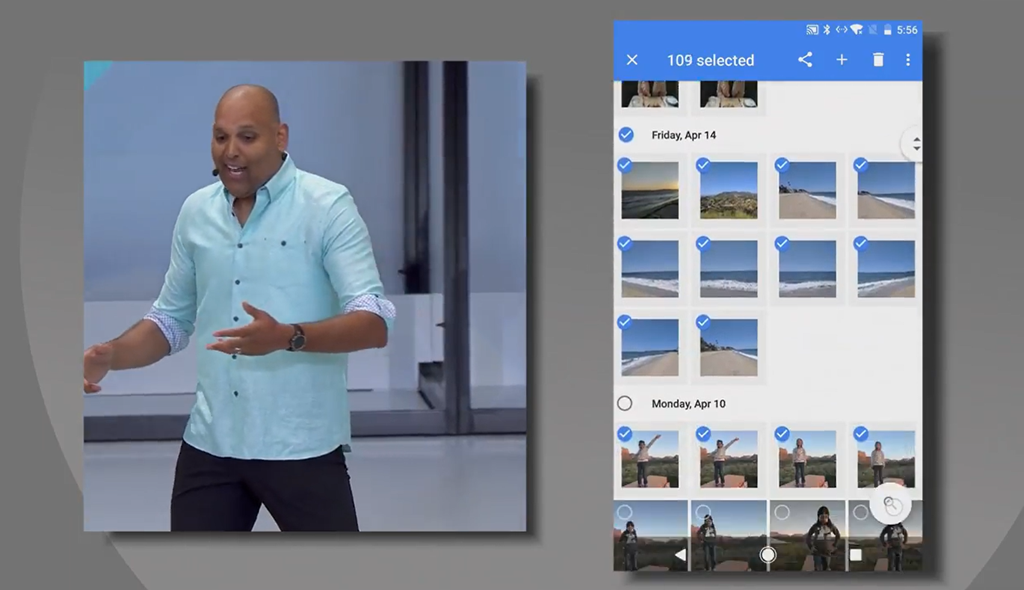Open first beach path photo in third row
Screen dimensions: 1024x590
(650, 348)
